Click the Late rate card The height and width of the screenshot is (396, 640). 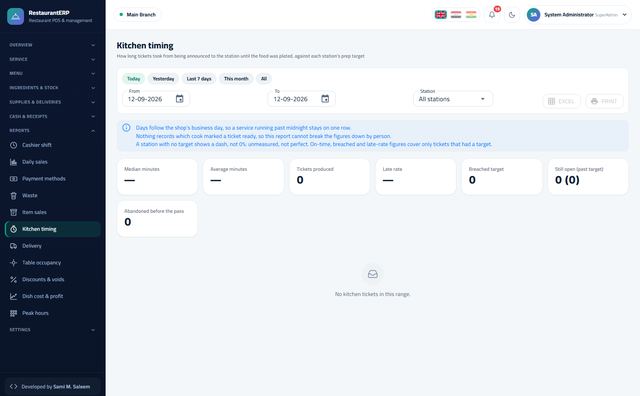[x=416, y=177]
